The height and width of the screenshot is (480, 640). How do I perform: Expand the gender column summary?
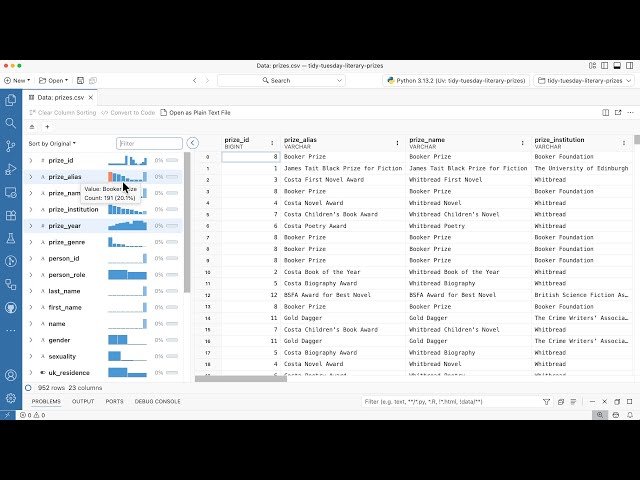pyautogui.click(x=31, y=340)
